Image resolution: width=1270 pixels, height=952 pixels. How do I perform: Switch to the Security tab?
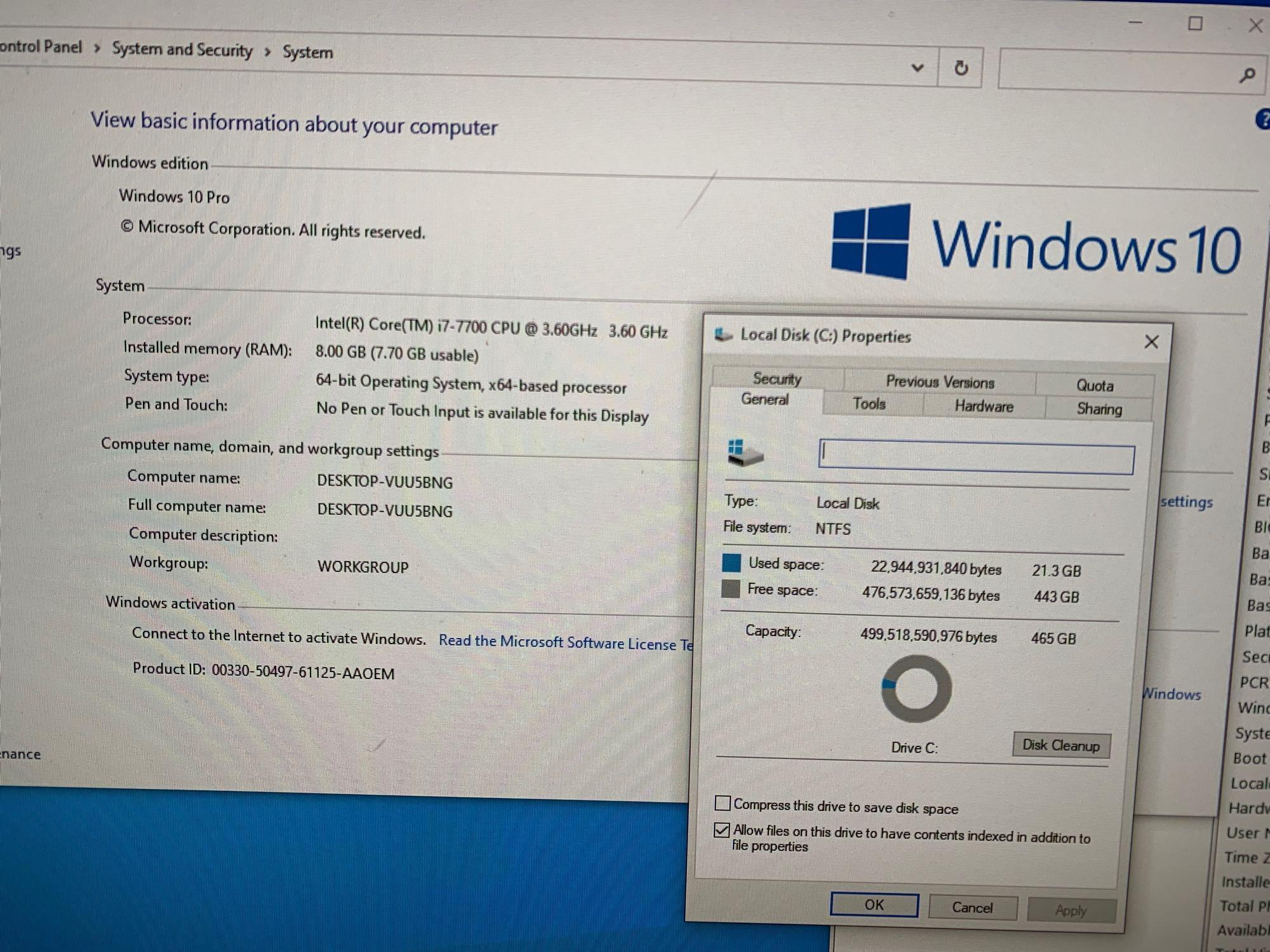coord(777,379)
